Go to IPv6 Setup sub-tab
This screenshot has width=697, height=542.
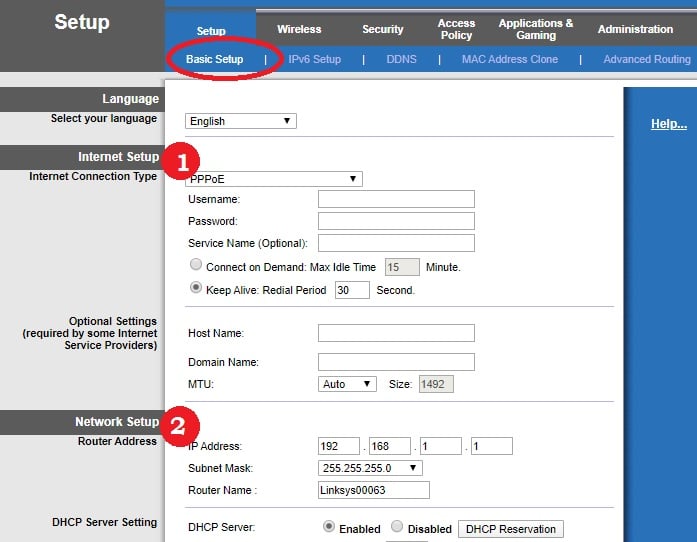tap(314, 59)
